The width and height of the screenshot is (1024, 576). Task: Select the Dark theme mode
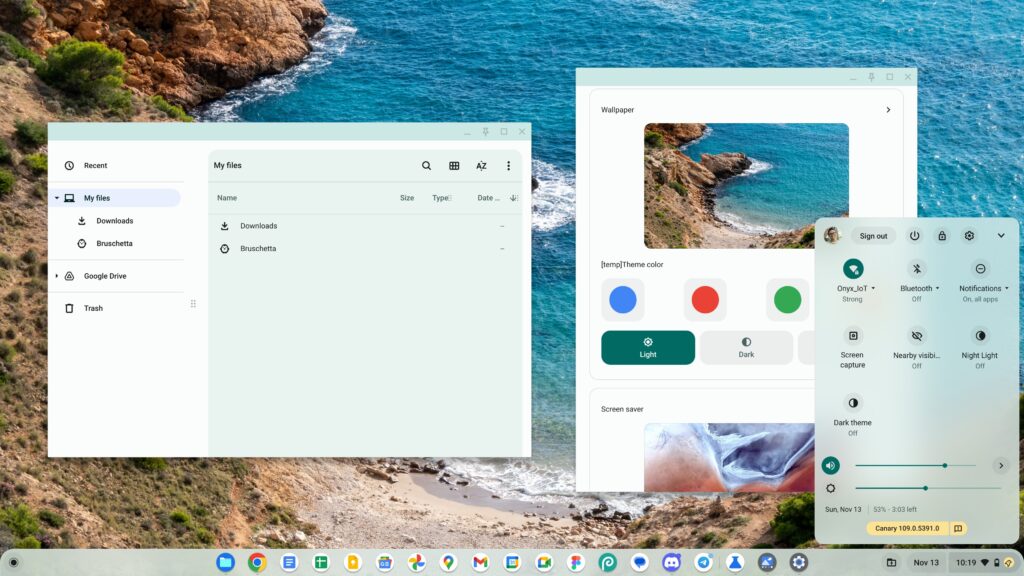point(746,348)
